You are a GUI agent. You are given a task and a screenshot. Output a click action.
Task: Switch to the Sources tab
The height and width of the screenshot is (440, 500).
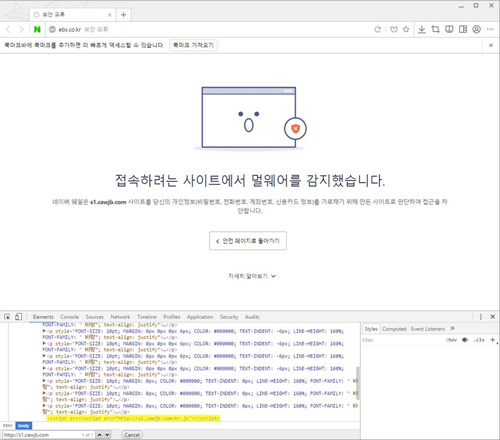pyautogui.click(x=94, y=317)
